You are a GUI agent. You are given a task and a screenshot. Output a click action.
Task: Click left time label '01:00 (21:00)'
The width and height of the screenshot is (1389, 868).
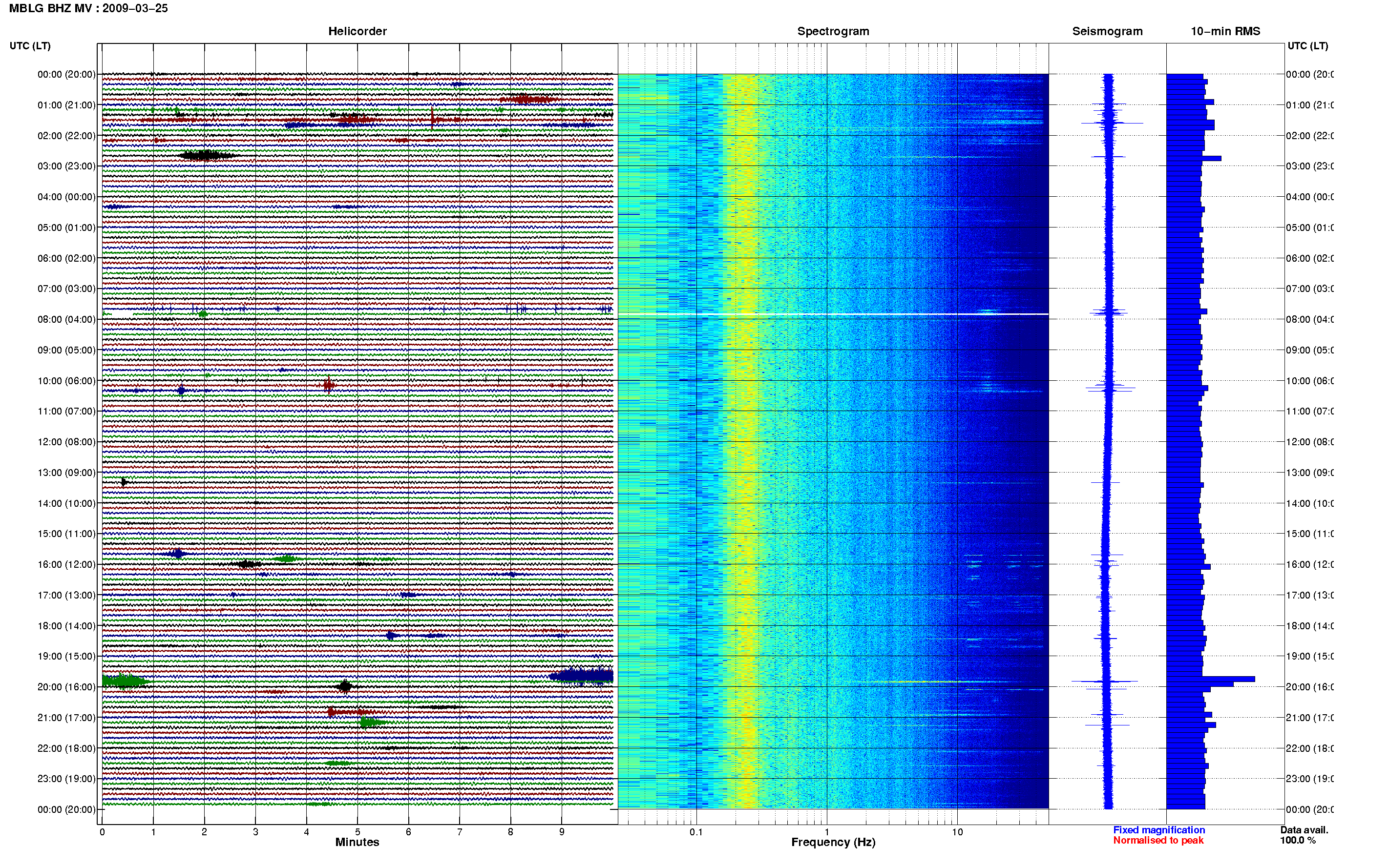[66, 105]
